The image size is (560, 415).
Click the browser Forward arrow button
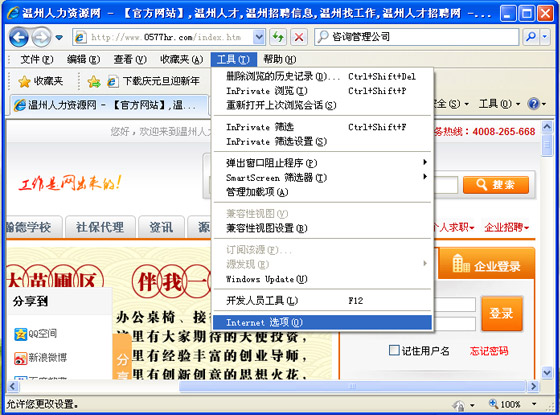tap(41, 37)
